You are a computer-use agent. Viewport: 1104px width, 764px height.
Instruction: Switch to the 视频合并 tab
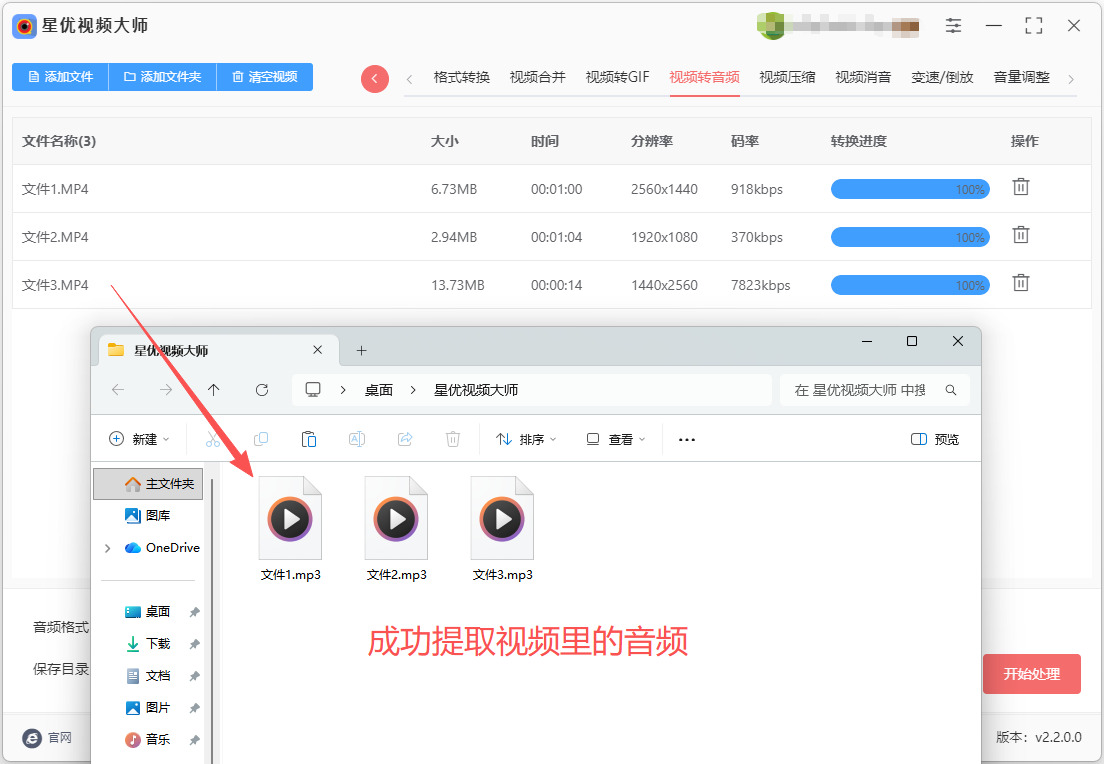click(x=537, y=77)
